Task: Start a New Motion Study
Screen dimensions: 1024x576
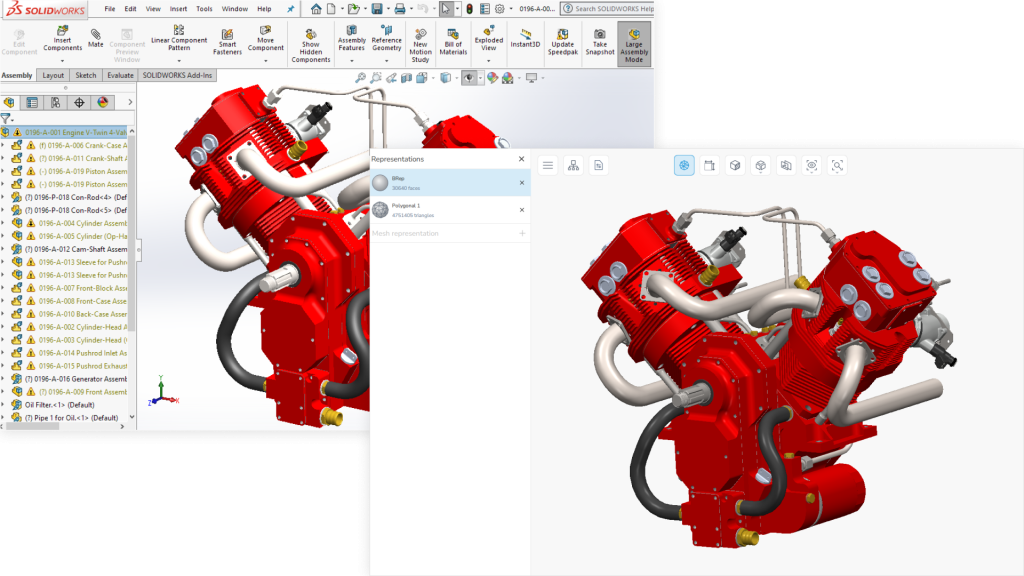Action: (421, 46)
